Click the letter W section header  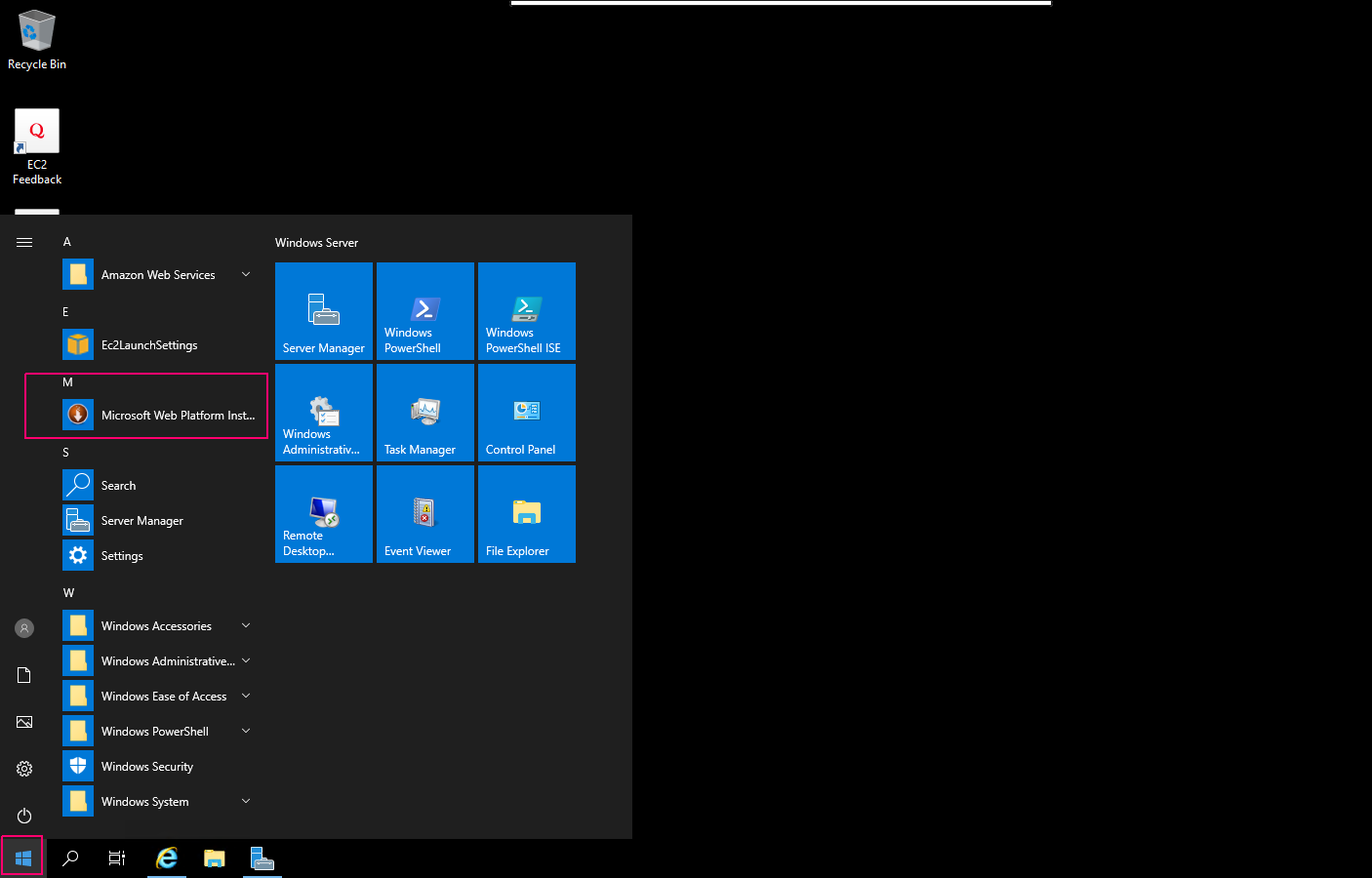point(68,593)
